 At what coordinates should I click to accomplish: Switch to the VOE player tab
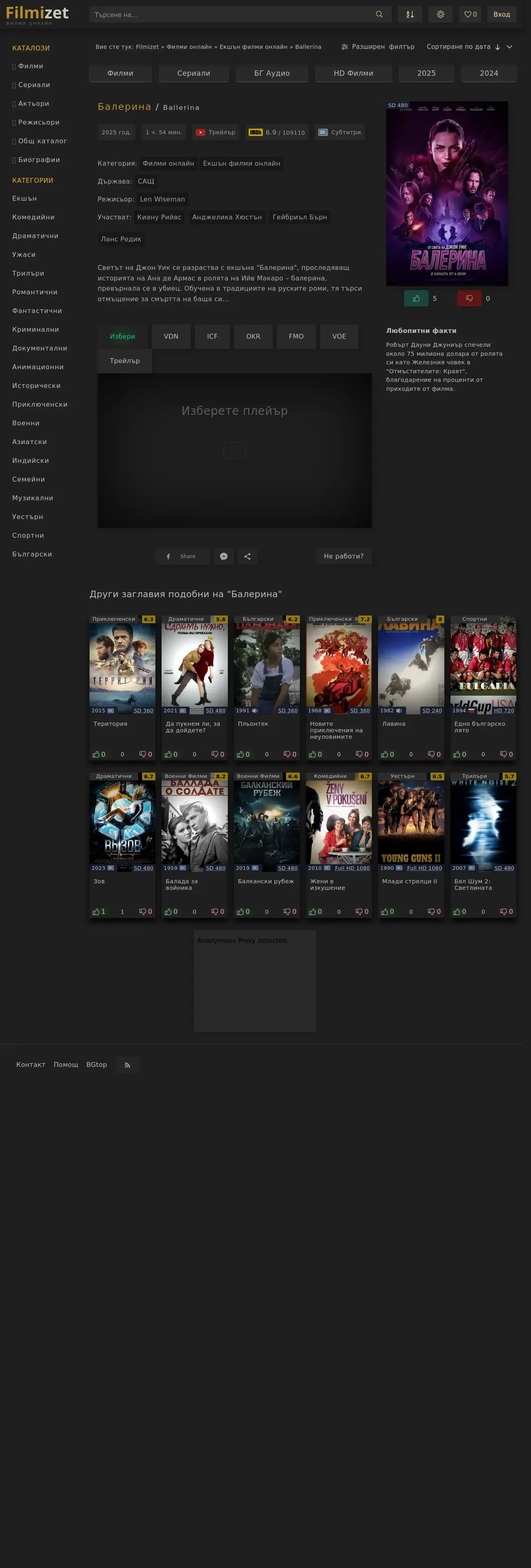(x=339, y=337)
